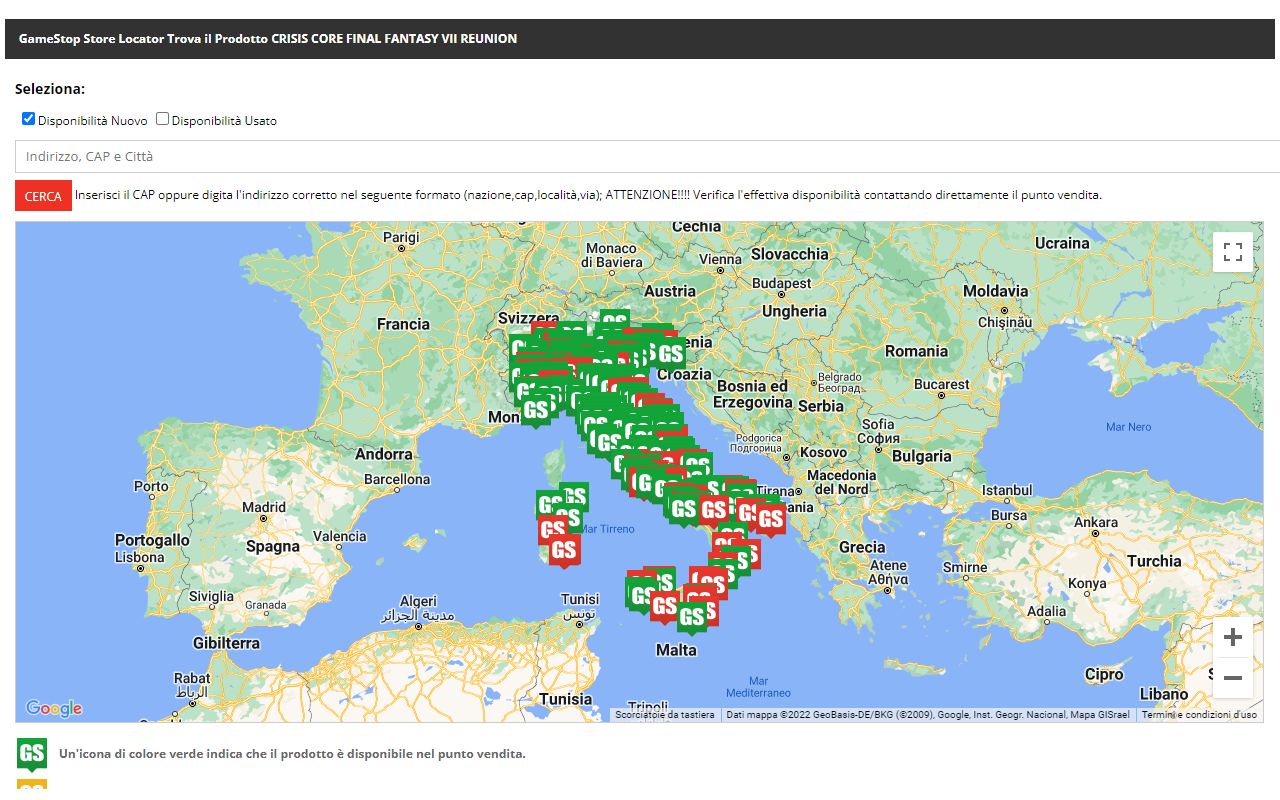Open Scorciatoie da tastiera link
Viewport: 1280px width, 800px height.
664,715
